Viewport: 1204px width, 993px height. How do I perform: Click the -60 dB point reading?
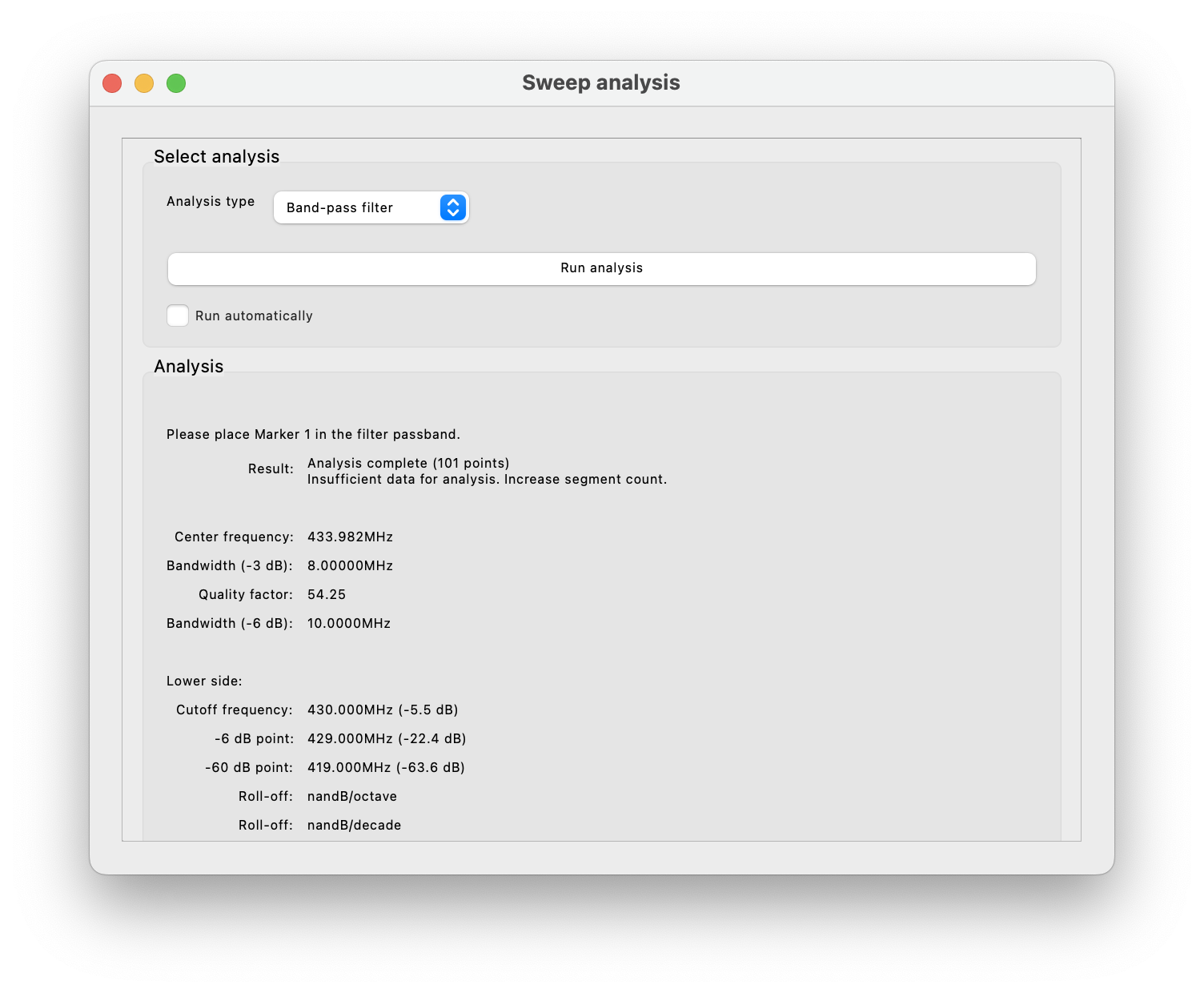[387, 767]
